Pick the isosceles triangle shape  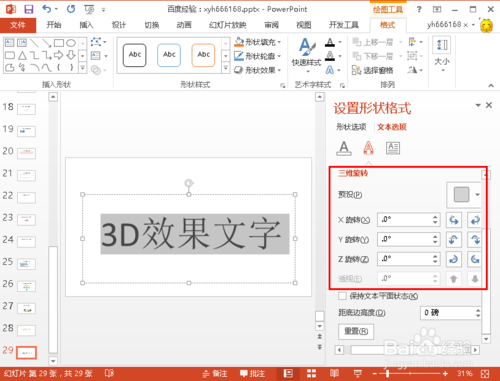(22, 55)
